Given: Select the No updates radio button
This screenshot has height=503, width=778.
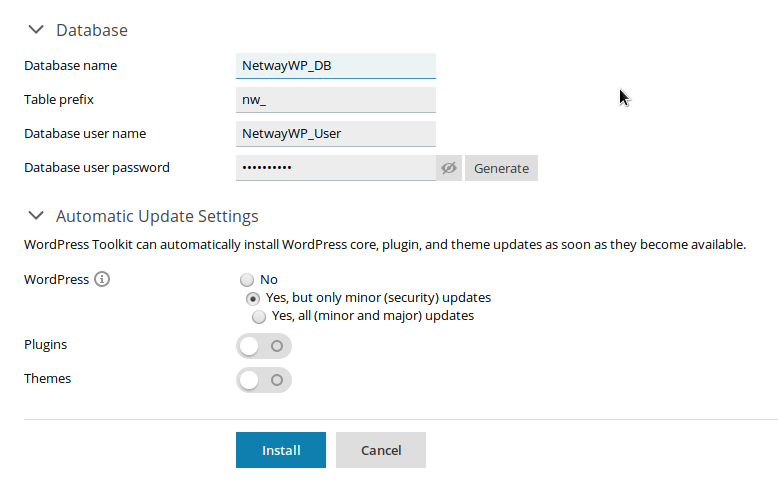Looking at the screenshot, I should (x=246, y=280).
